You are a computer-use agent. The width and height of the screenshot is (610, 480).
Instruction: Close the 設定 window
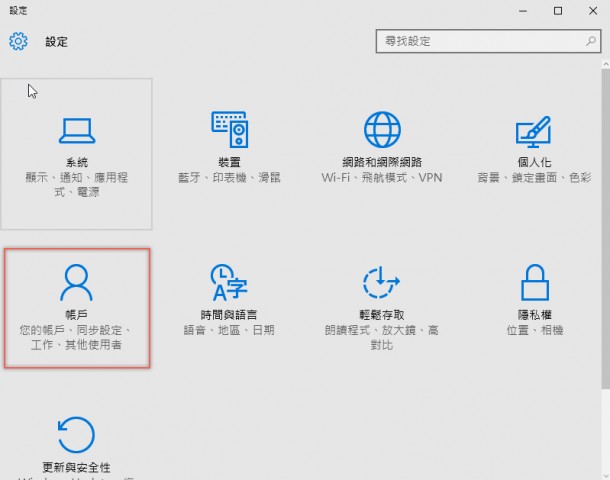click(x=593, y=11)
